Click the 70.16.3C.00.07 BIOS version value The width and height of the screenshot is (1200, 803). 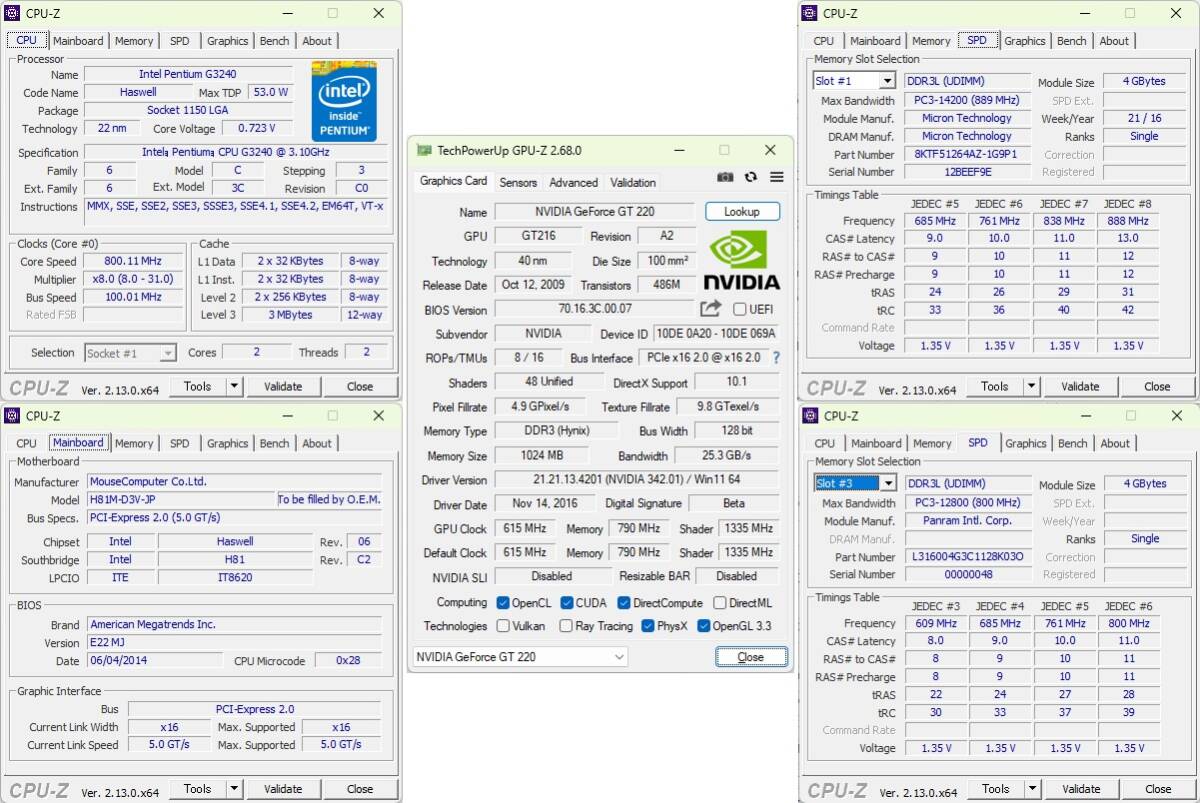595,309
